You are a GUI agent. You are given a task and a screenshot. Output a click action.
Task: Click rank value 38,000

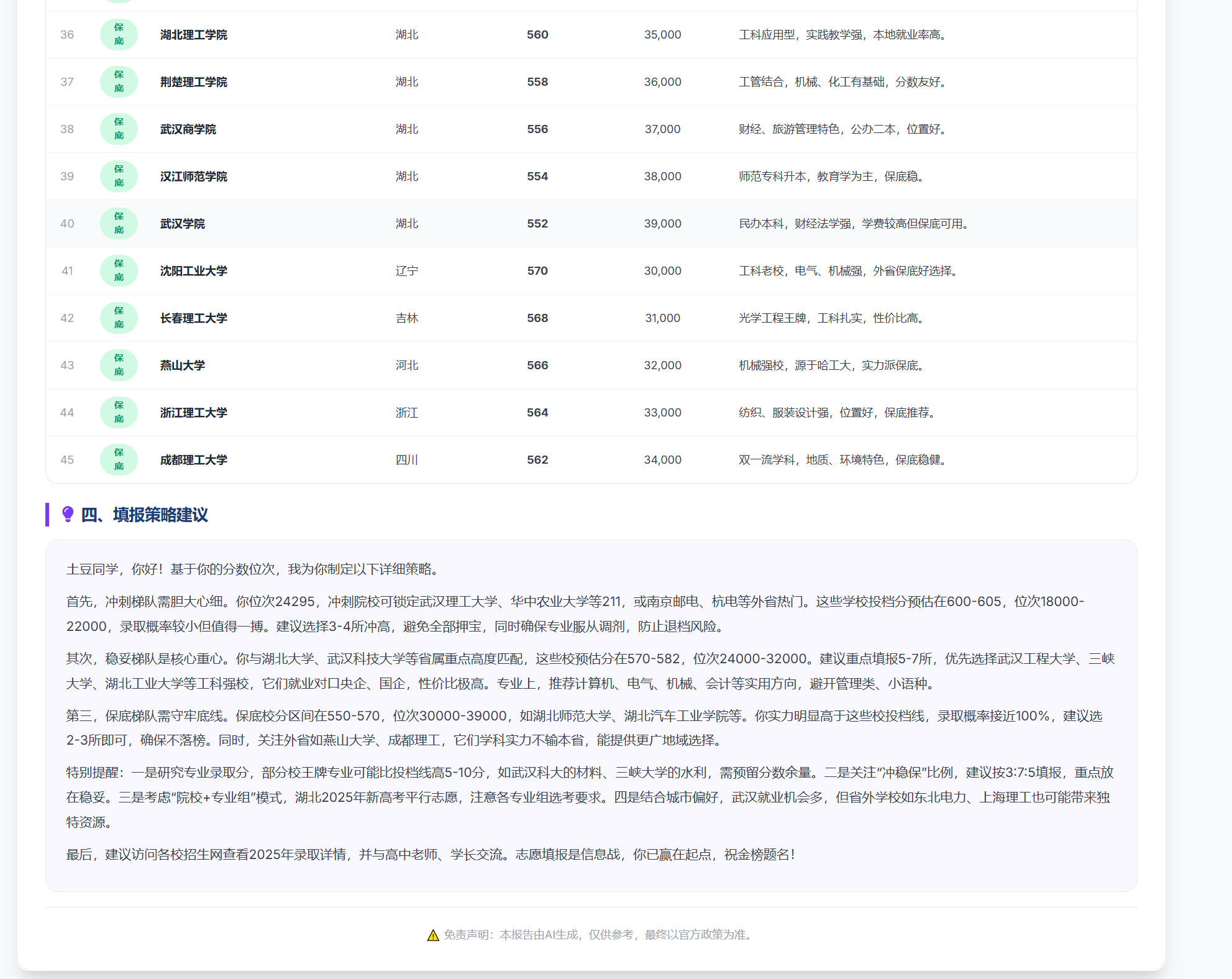663,177
